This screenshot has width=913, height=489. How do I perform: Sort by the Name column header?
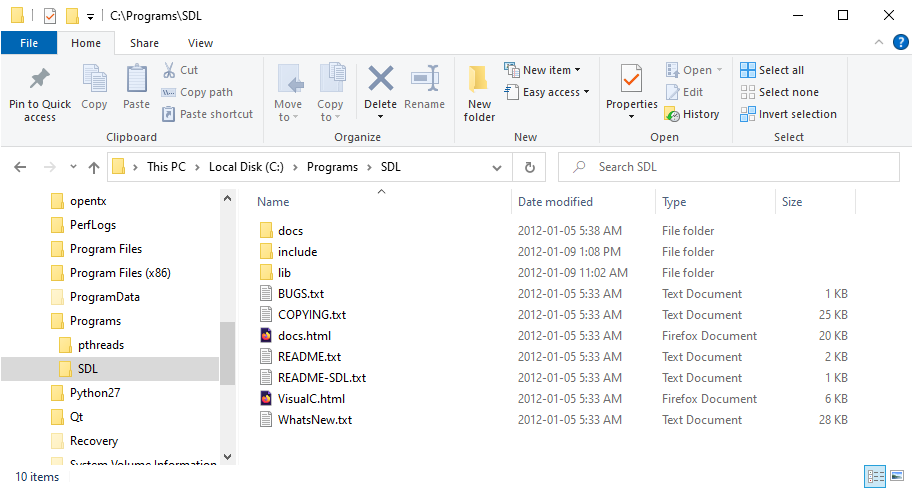[x=273, y=202]
